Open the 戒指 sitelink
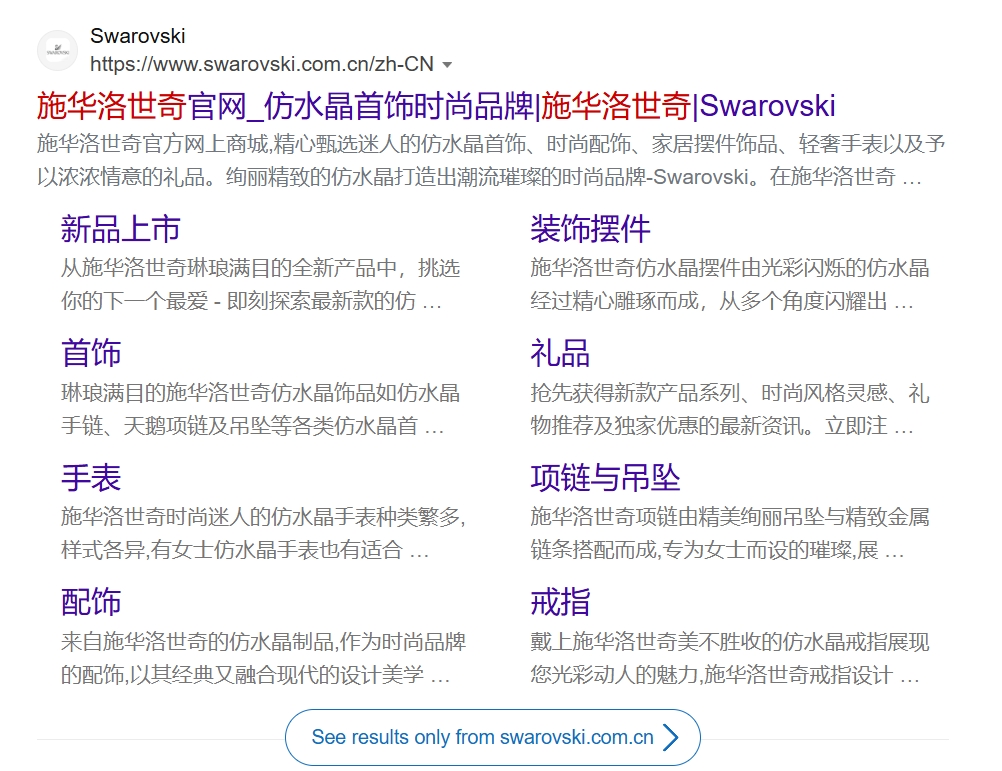The height and width of the screenshot is (771, 1002). pyautogui.click(x=560, y=602)
